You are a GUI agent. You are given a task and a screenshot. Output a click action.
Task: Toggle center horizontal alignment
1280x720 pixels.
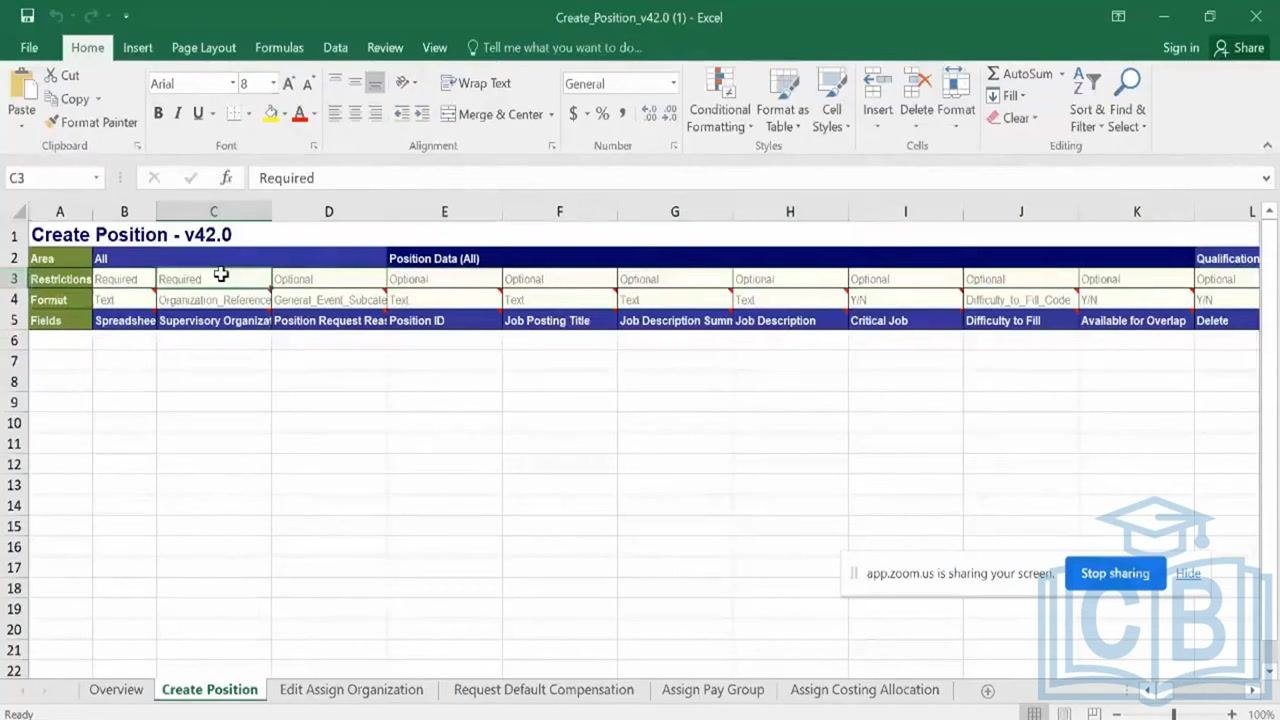[x=355, y=114]
